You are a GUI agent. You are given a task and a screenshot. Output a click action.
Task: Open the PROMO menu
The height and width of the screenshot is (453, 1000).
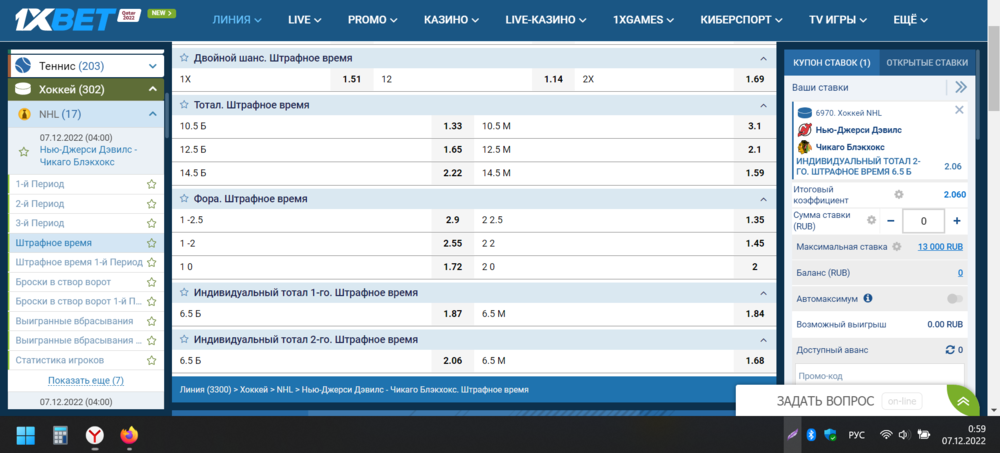(x=372, y=20)
